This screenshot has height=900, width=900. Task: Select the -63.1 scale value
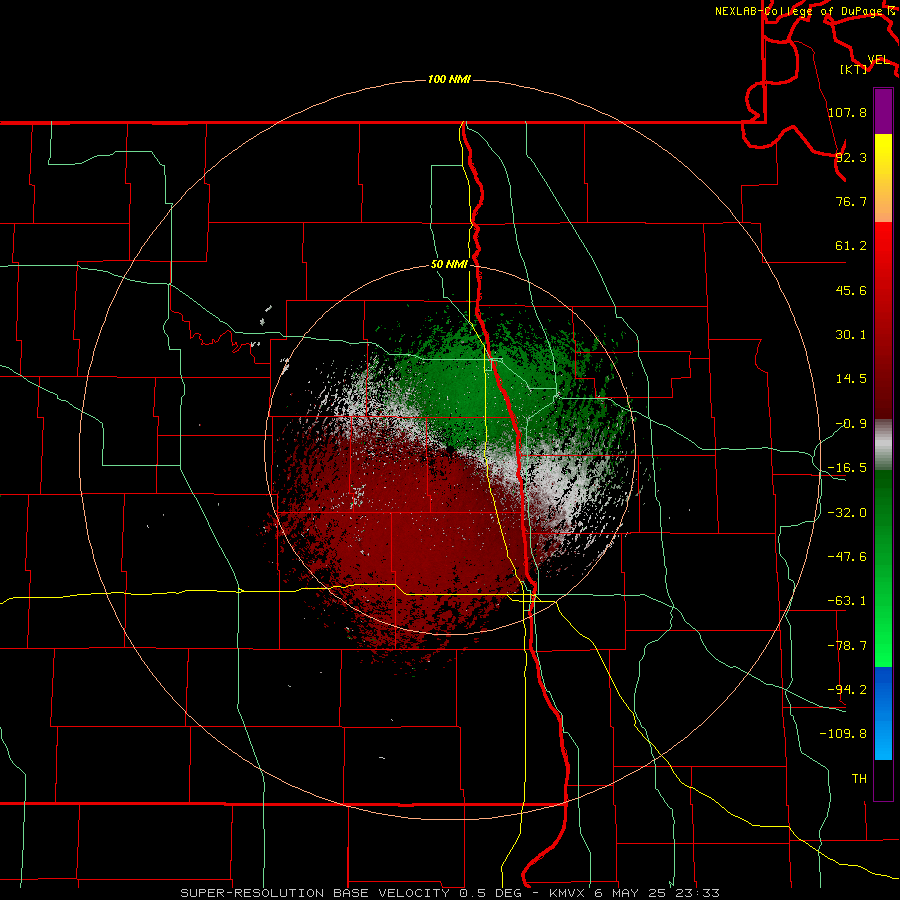coord(847,601)
